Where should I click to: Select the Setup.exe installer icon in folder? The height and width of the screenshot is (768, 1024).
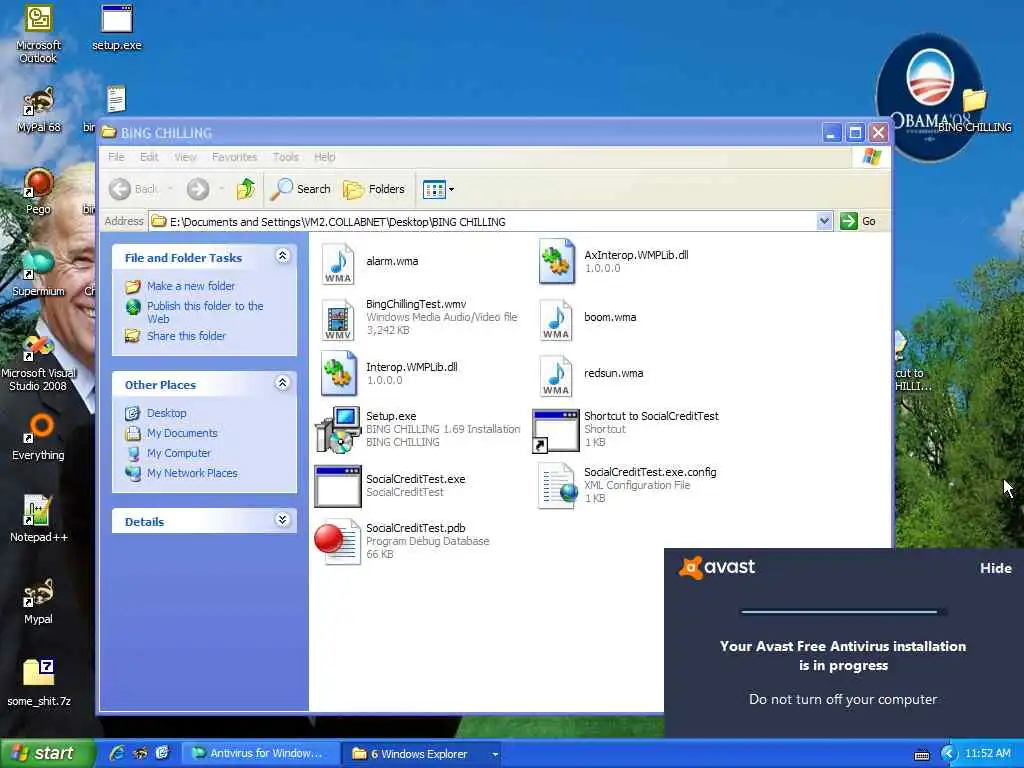338,429
